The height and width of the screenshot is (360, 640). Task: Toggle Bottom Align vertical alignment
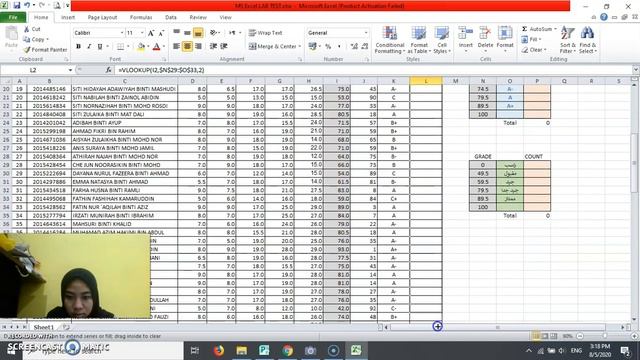point(198,32)
